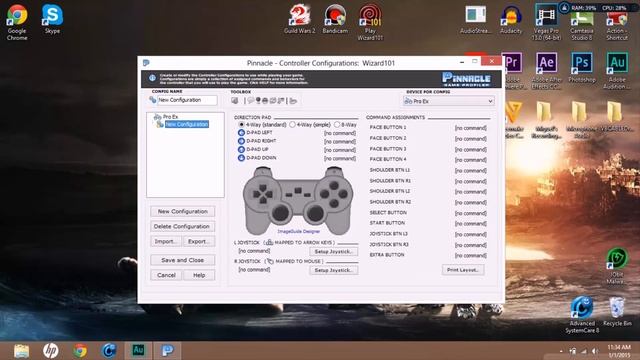640x360 pixels.
Task: Select the 4-Way (standard) radio button
Action: pos(241,124)
